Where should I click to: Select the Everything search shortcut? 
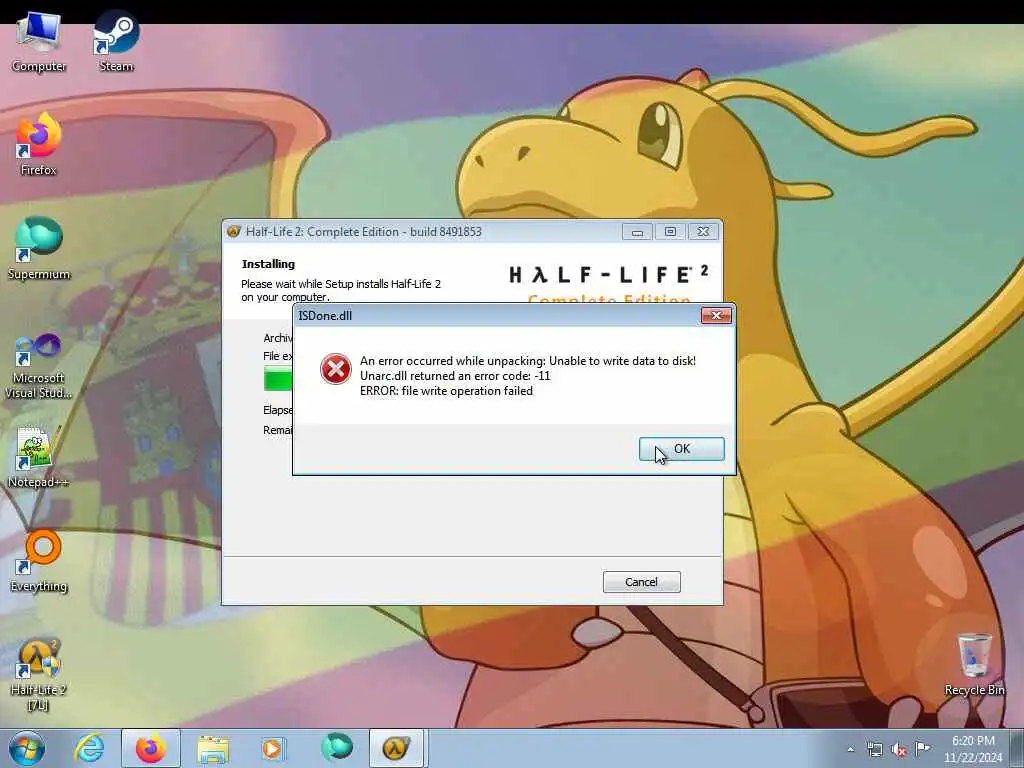39,561
